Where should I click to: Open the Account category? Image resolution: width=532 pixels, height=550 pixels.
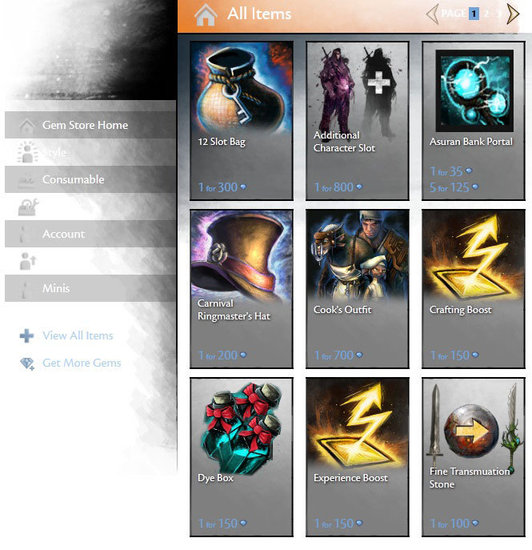point(90,234)
